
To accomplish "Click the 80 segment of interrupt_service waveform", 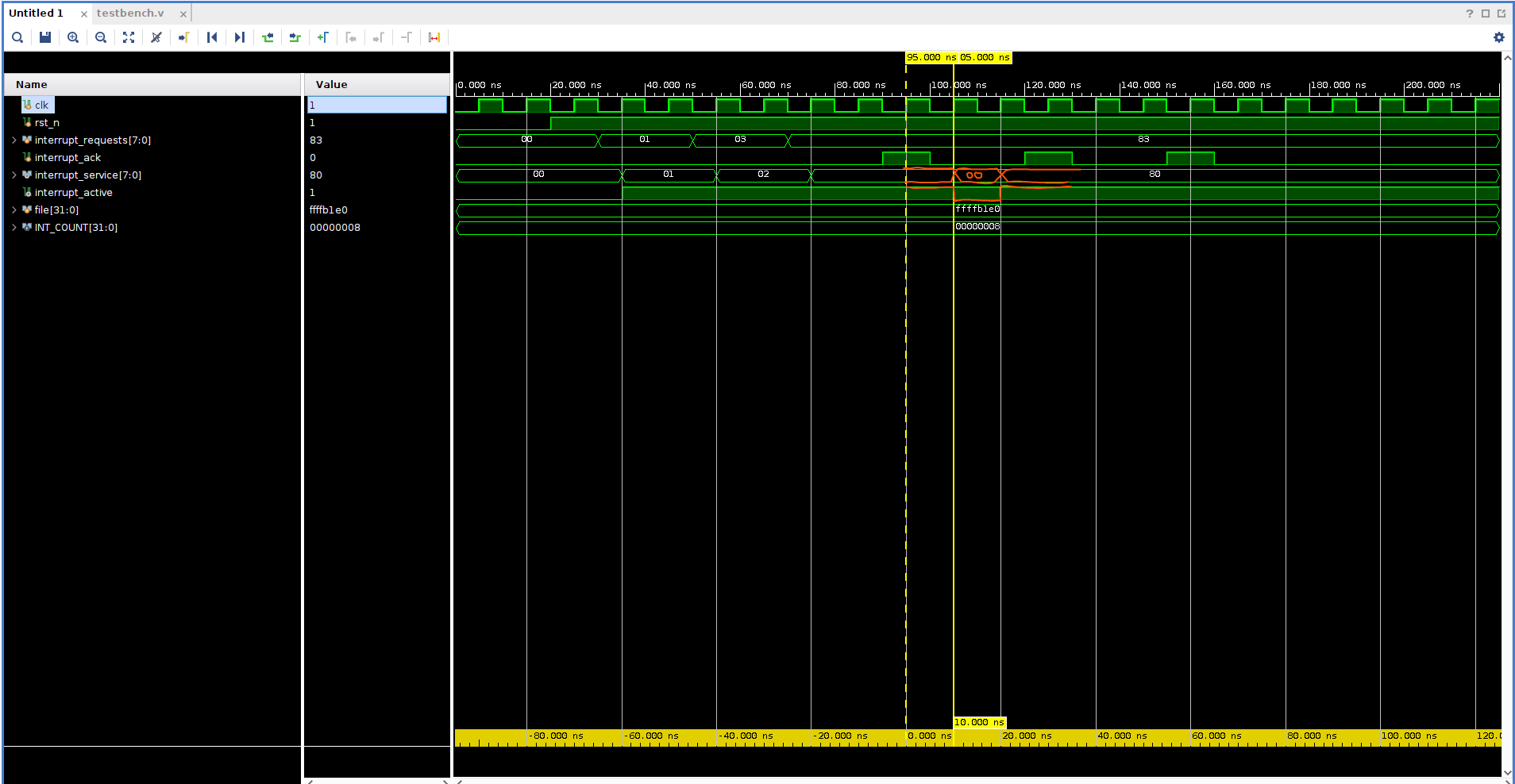I will (x=1155, y=175).
